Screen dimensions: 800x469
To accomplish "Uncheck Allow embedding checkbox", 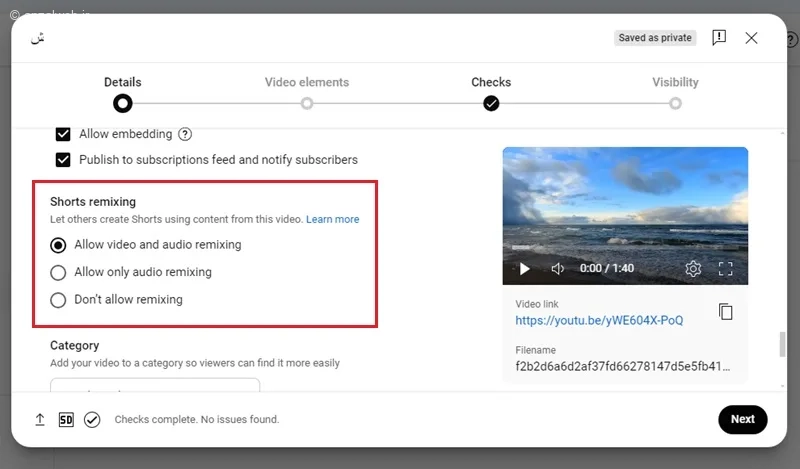I will coord(63,134).
